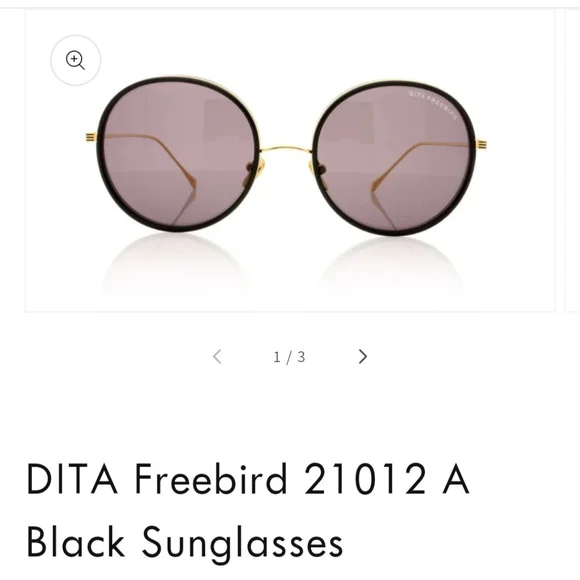Click the left lens of the sunglasses
580x580 pixels.
[179, 154]
